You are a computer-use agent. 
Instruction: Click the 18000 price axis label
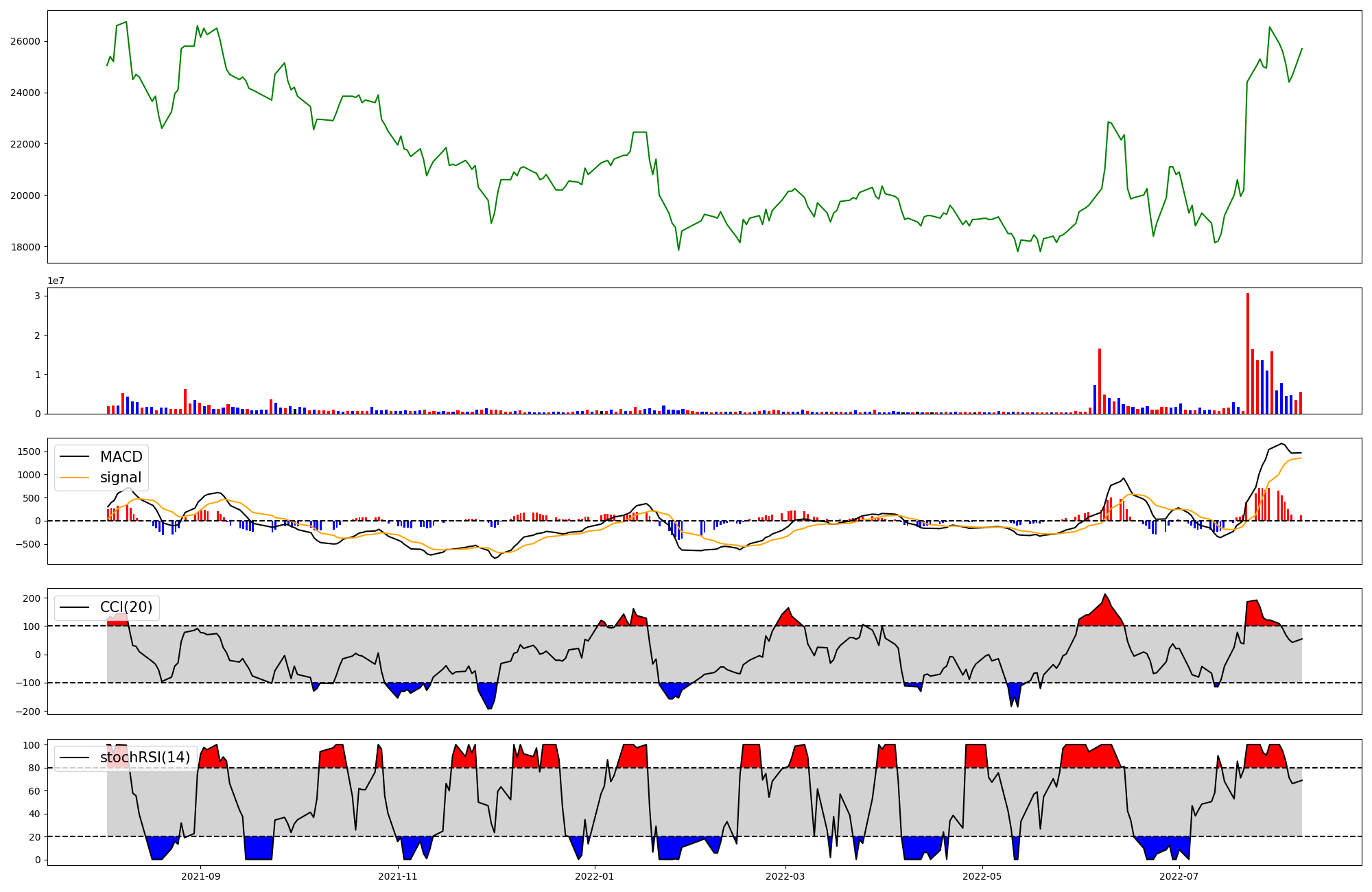pos(25,247)
